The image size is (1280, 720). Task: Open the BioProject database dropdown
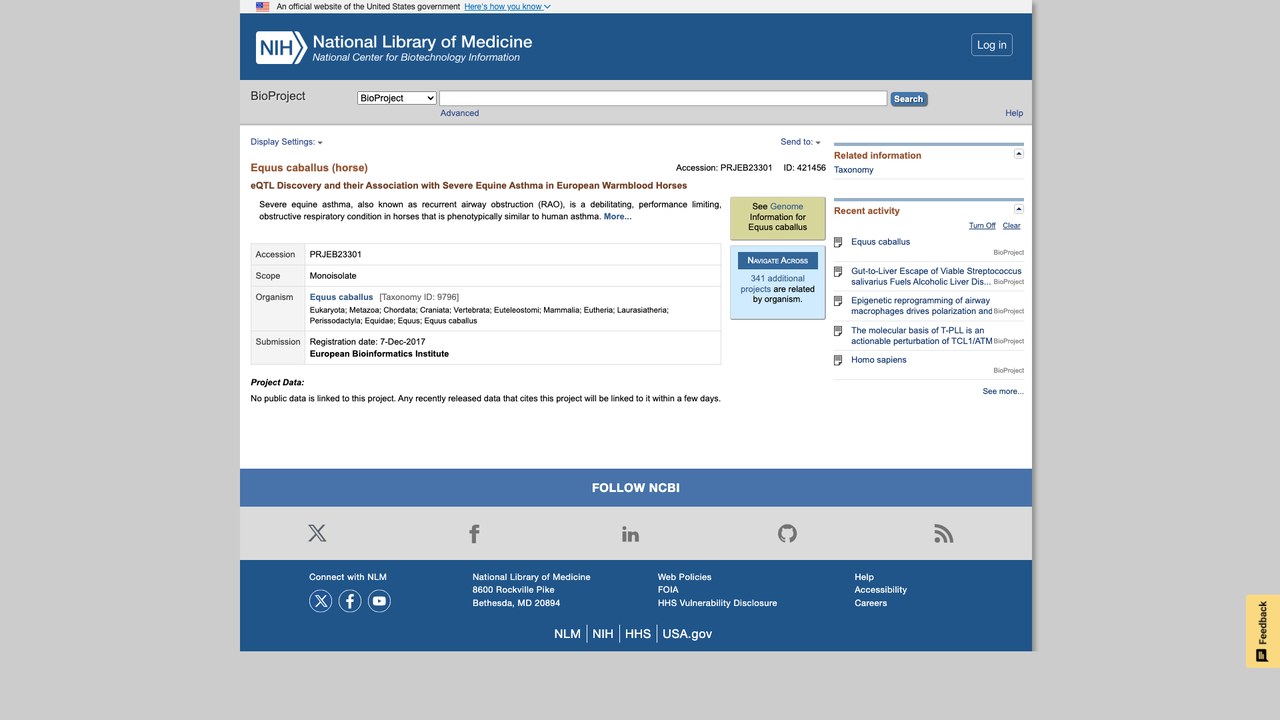(x=397, y=98)
